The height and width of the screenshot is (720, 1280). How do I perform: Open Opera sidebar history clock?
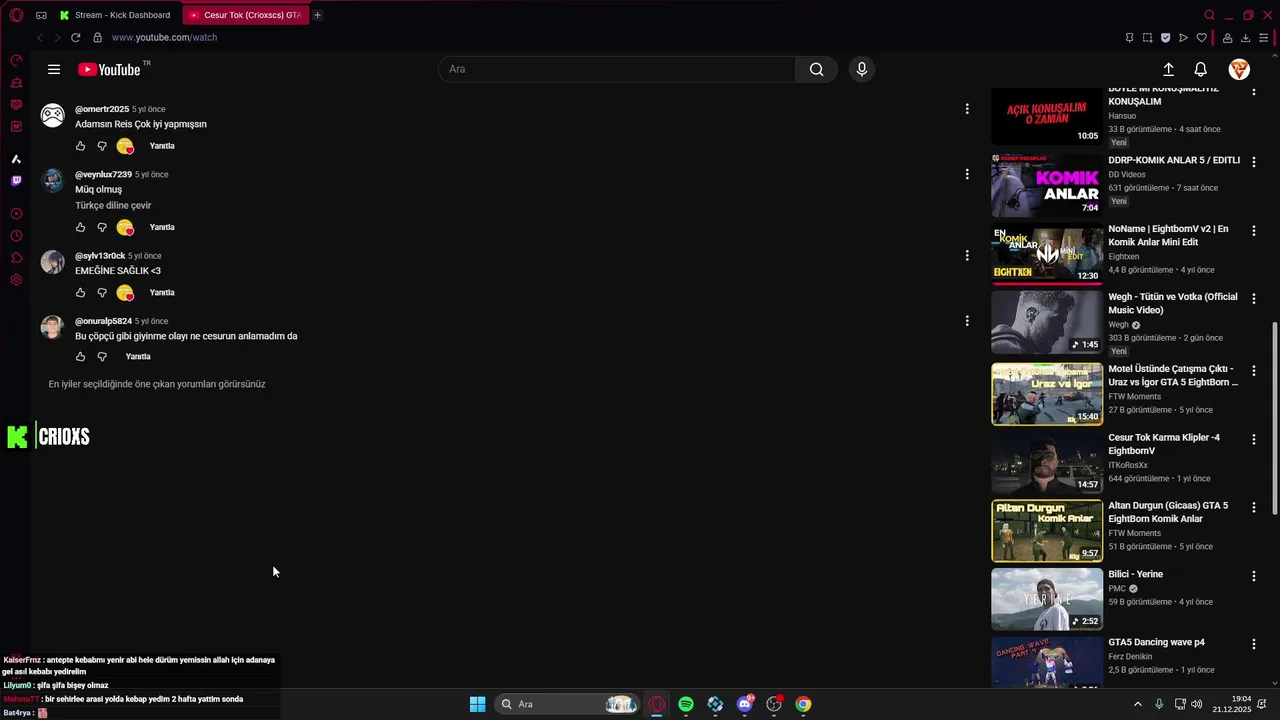pyautogui.click(x=16, y=236)
